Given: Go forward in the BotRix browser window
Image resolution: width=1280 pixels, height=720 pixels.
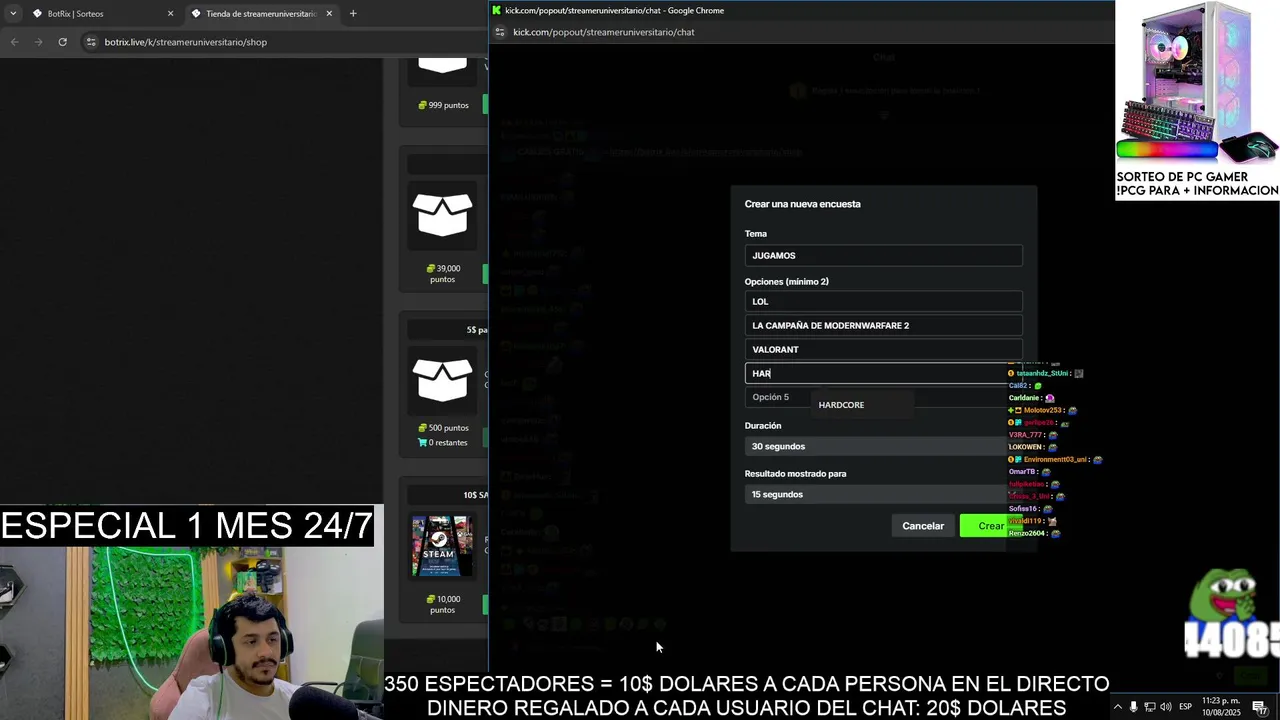Looking at the screenshot, I should point(38,42).
